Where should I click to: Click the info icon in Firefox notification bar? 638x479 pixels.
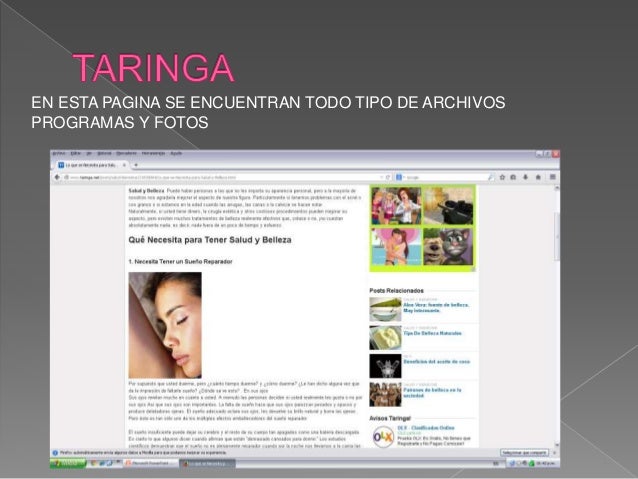(x=55, y=453)
